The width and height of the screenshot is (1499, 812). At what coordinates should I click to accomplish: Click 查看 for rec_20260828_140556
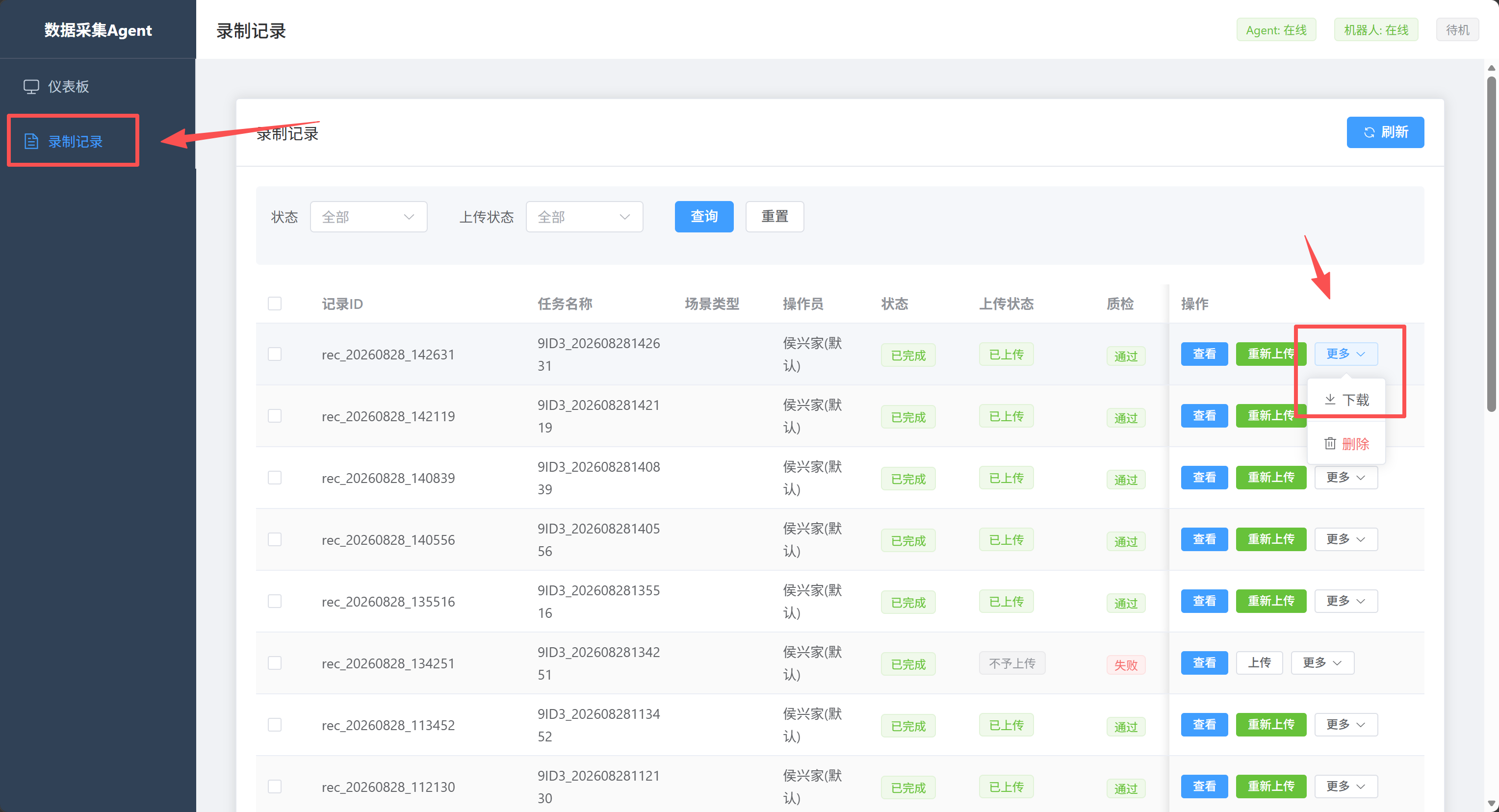click(1204, 539)
